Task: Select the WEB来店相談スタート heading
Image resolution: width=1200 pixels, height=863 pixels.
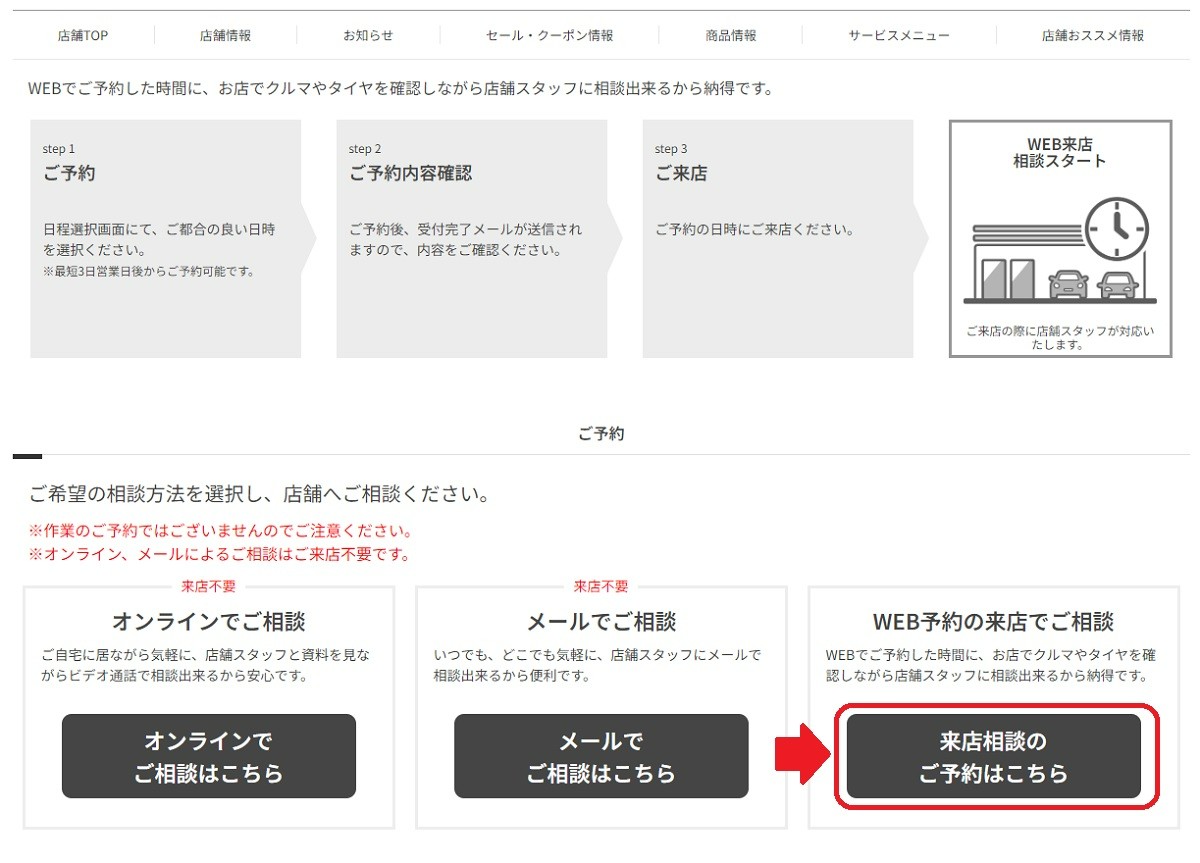Action: [1060, 153]
